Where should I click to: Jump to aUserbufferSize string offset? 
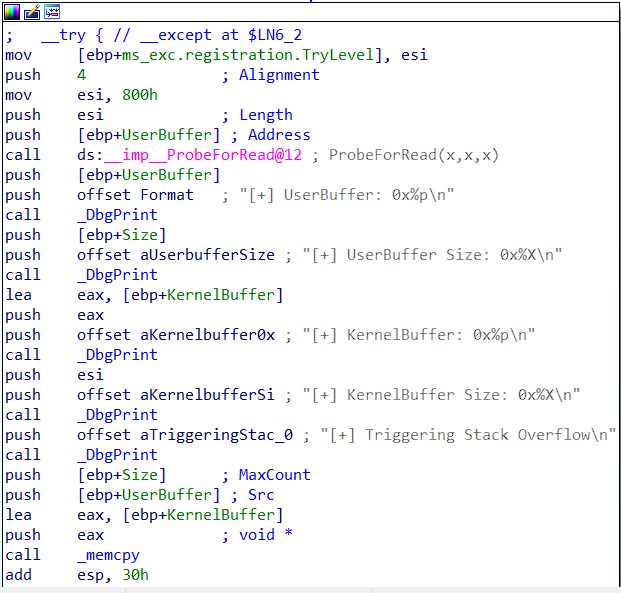[x=176, y=255]
